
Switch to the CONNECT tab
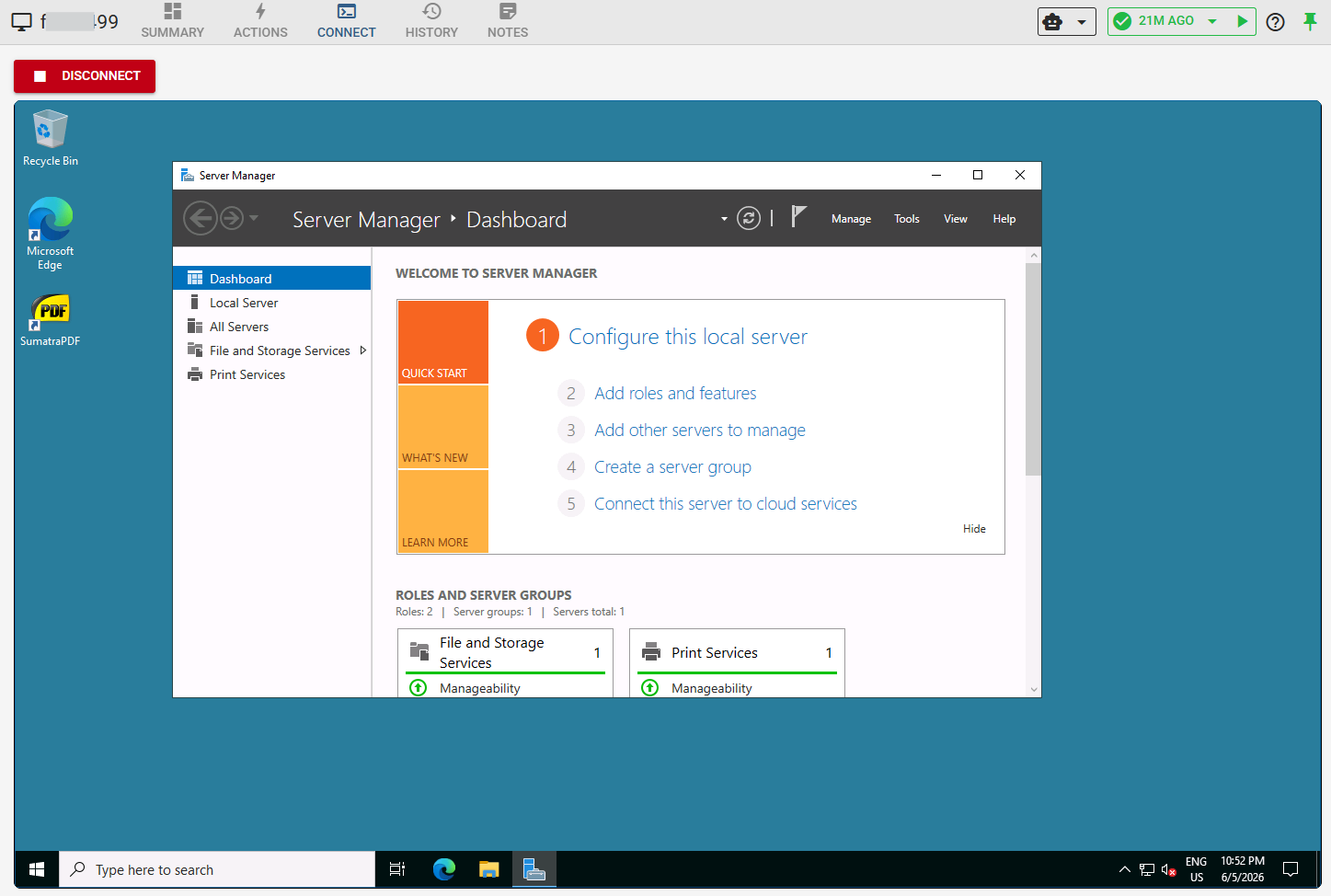(x=346, y=21)
